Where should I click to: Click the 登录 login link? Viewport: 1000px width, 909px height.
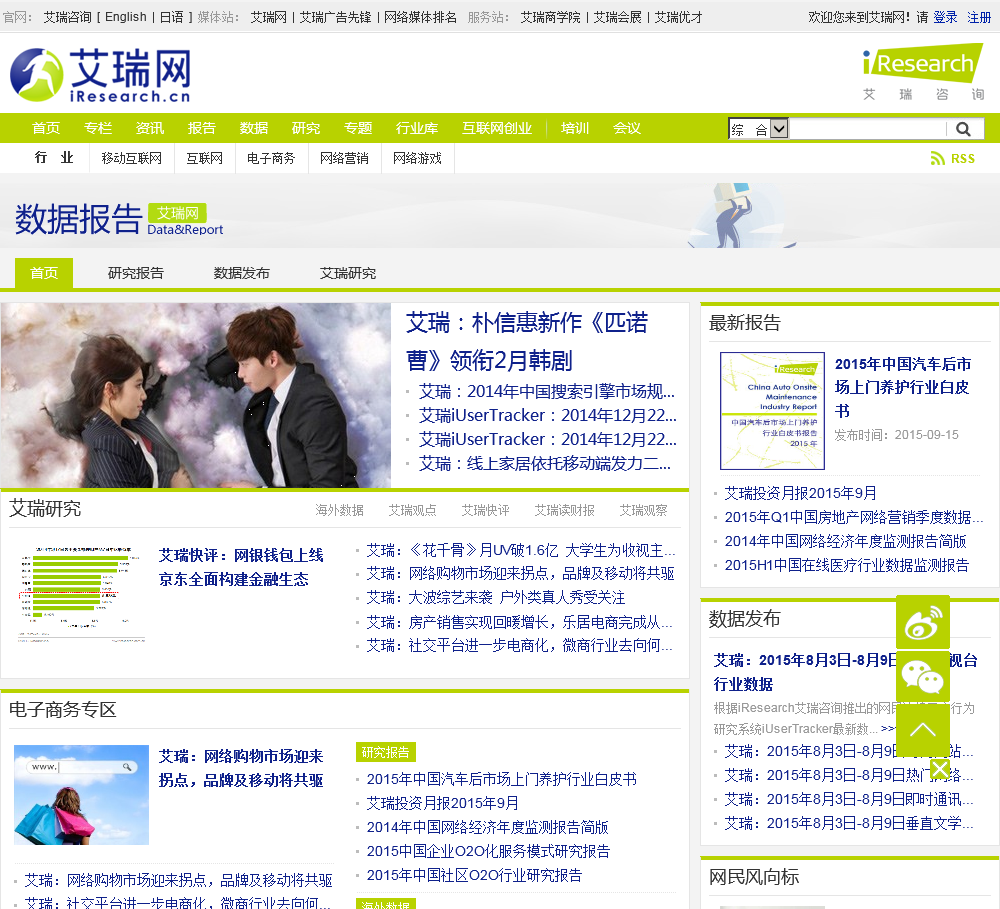pos(945,17)
